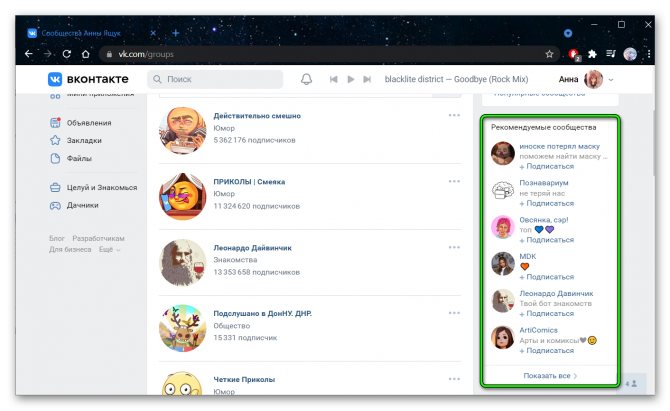Image resolution: width=670 pixels, height=411 pixels.
Task: Open the Анна profile menu arrow
Action: pos(611,79)
